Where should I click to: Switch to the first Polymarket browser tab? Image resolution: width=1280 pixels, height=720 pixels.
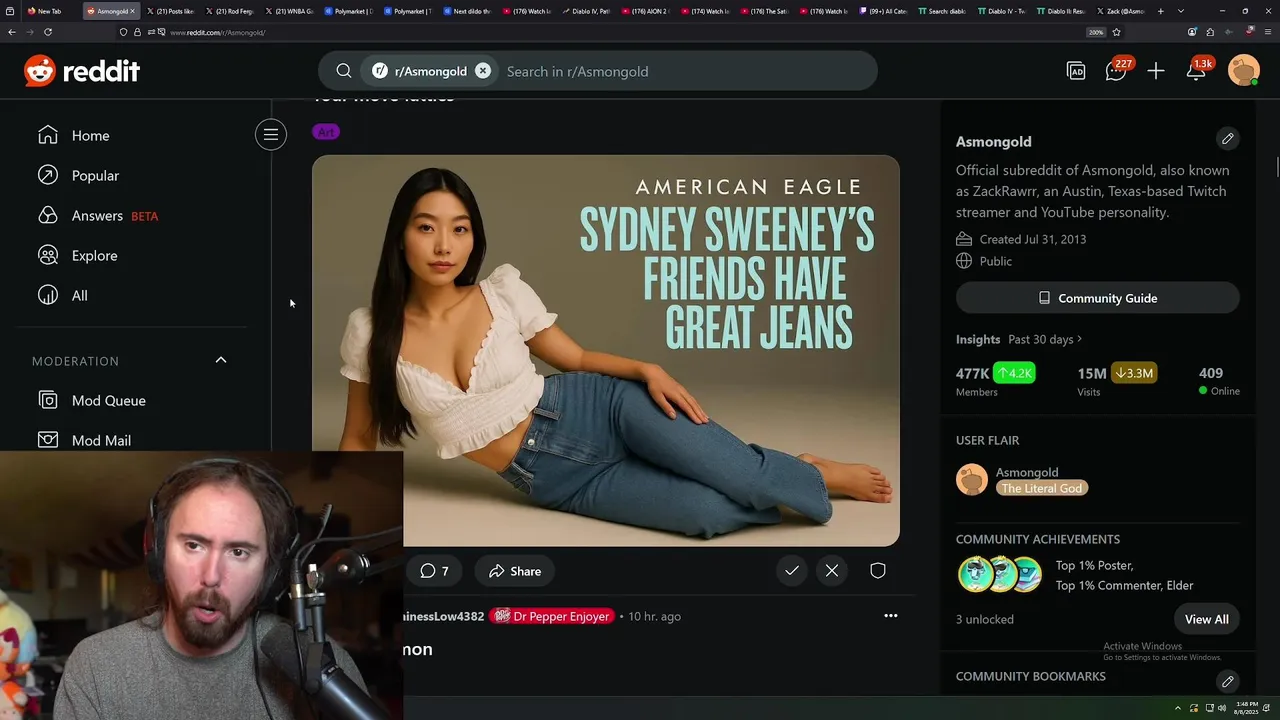point(349,11)
